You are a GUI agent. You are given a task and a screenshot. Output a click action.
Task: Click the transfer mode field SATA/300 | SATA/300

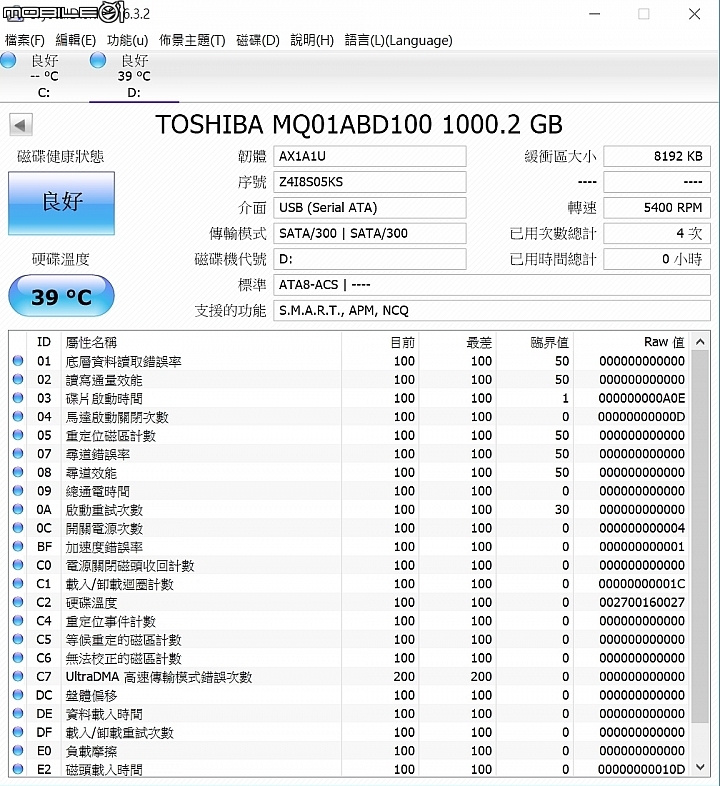pyautogui.click(x=370, y=233)
